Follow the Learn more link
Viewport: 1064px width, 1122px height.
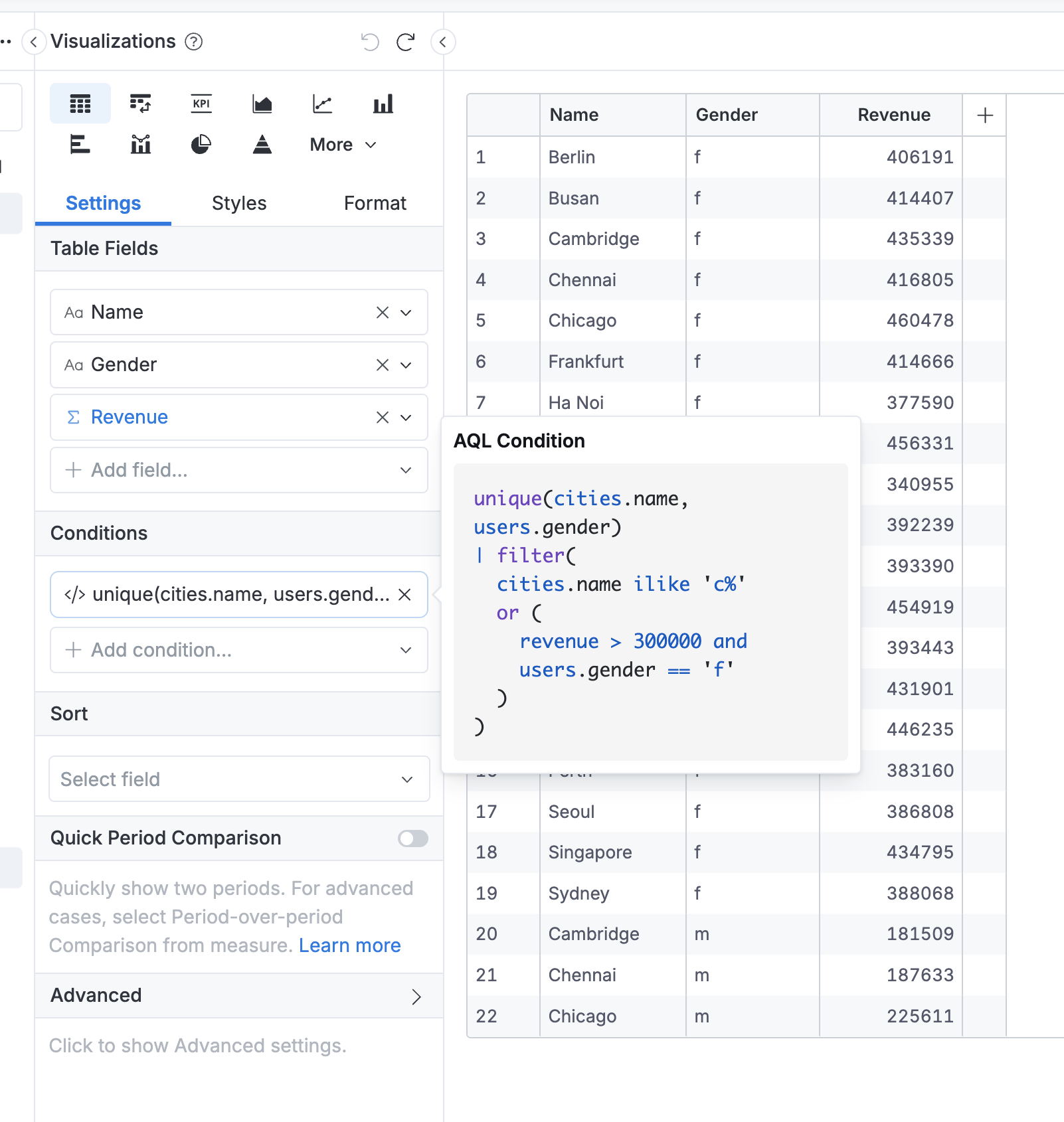click(x=350, y=945)
